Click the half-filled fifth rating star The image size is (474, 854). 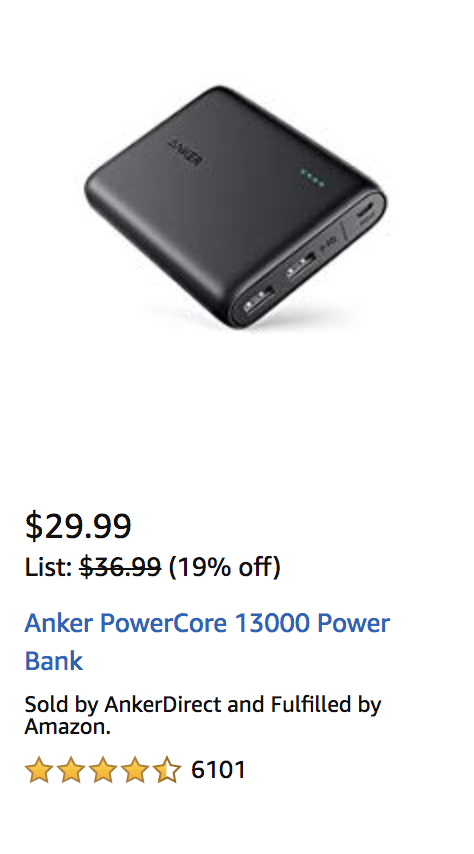[x=166, y=770]
